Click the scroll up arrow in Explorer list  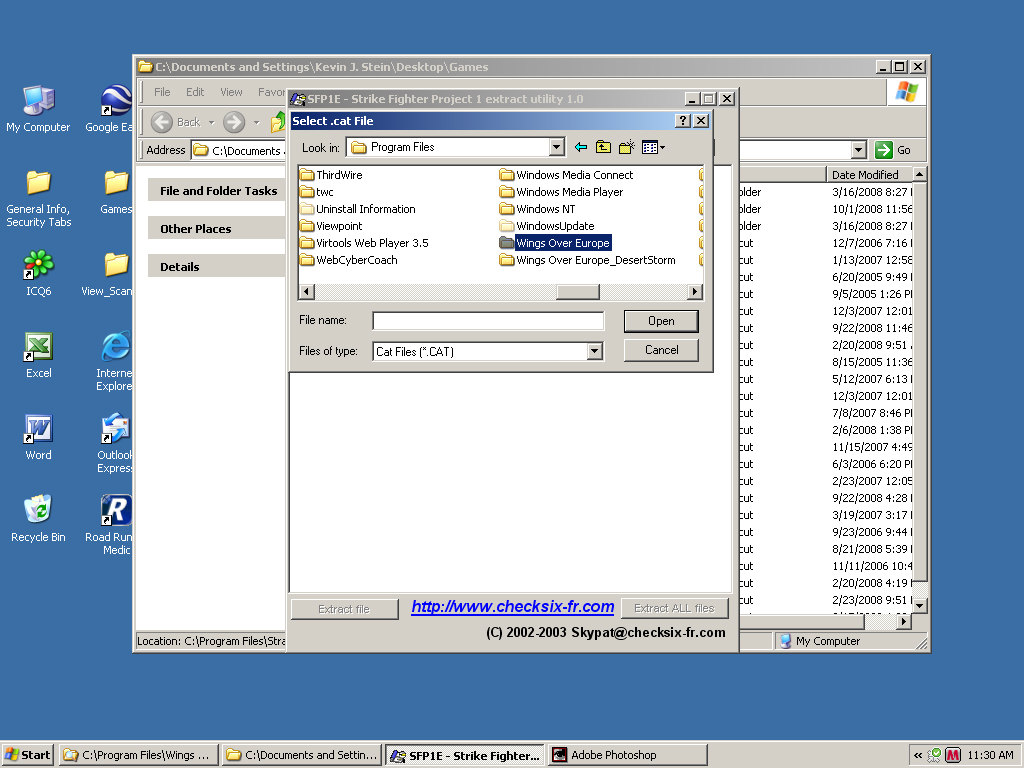[920, 174]
